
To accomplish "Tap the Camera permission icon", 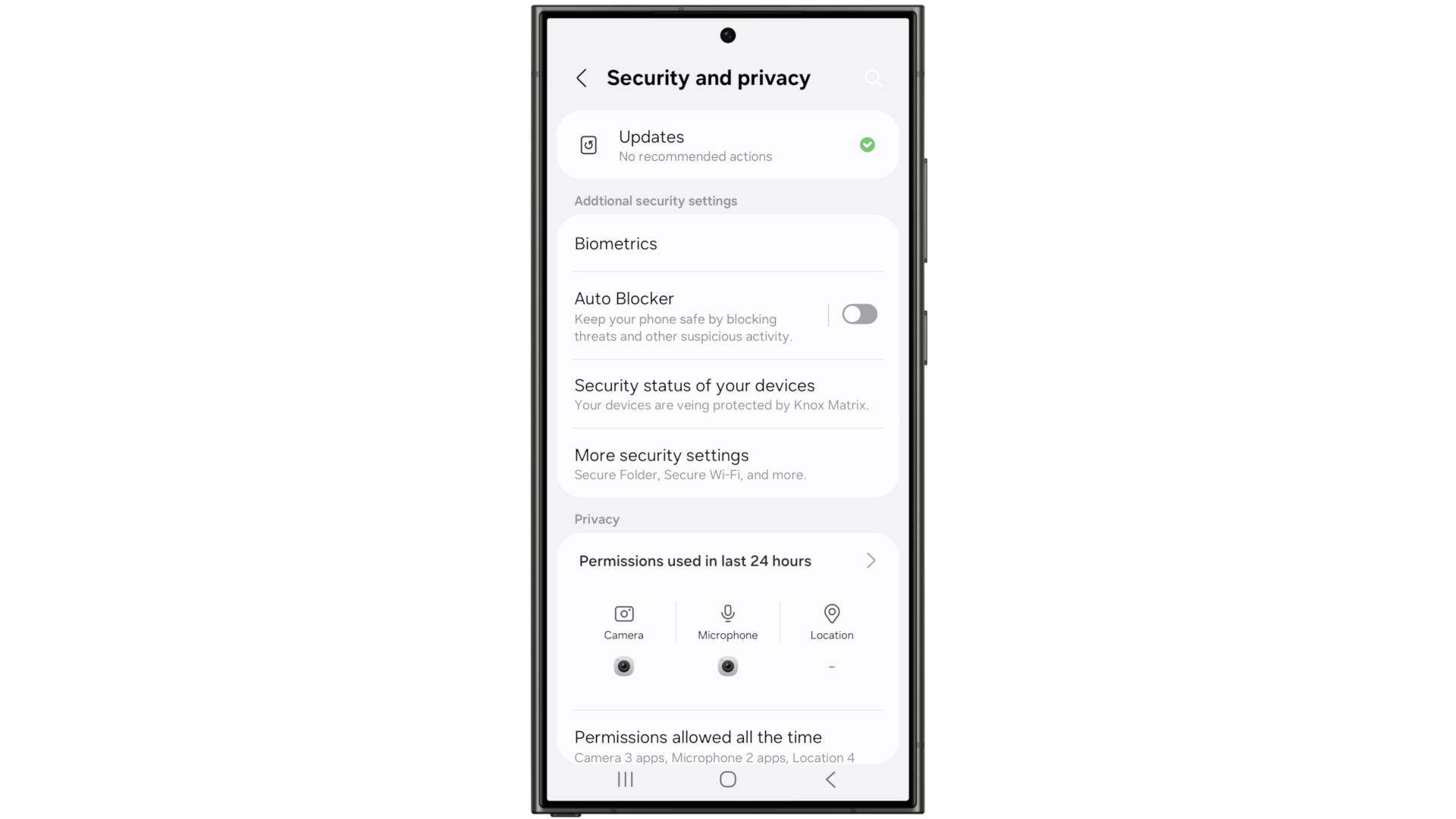I will point(624,613).
